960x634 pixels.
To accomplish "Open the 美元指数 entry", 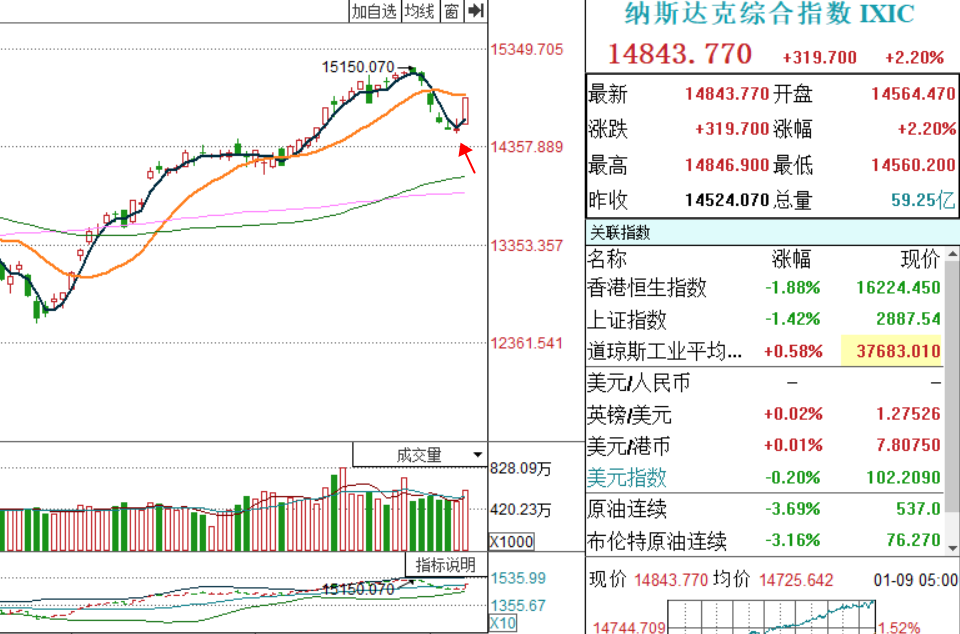I will click(627, 477).
